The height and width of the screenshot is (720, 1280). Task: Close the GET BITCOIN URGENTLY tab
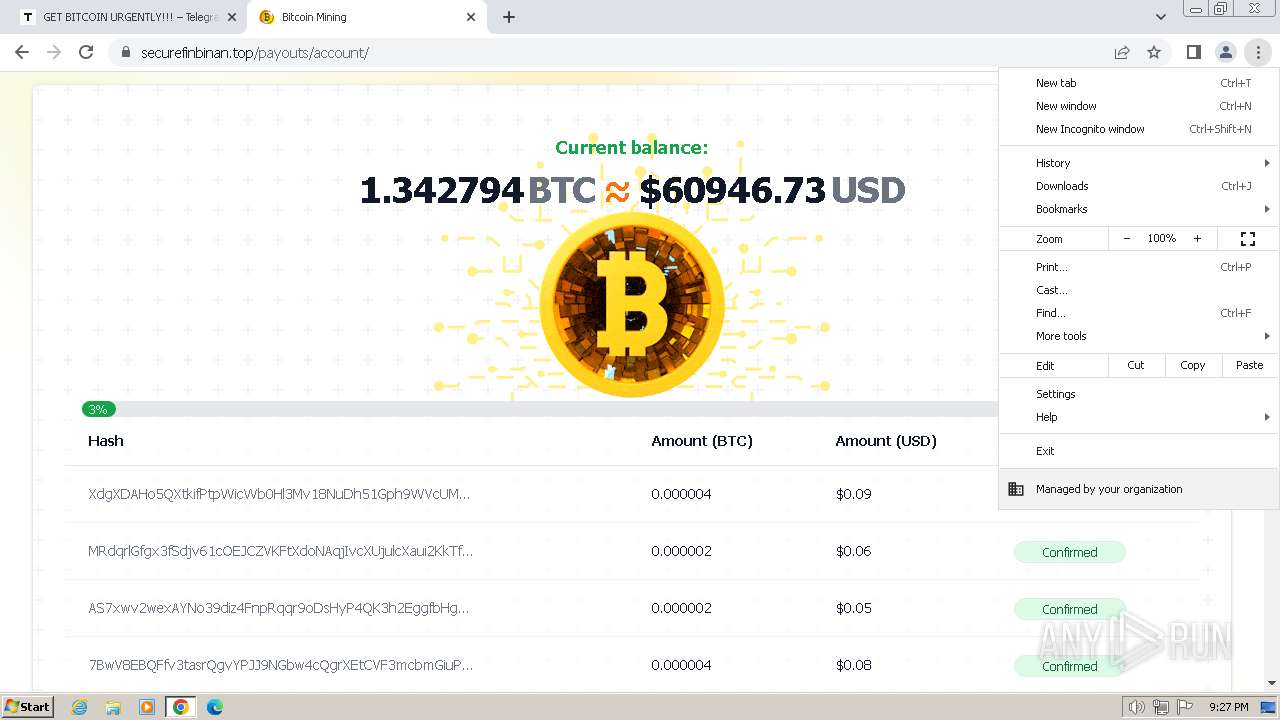pyautogui.click(x=232, y=17)
